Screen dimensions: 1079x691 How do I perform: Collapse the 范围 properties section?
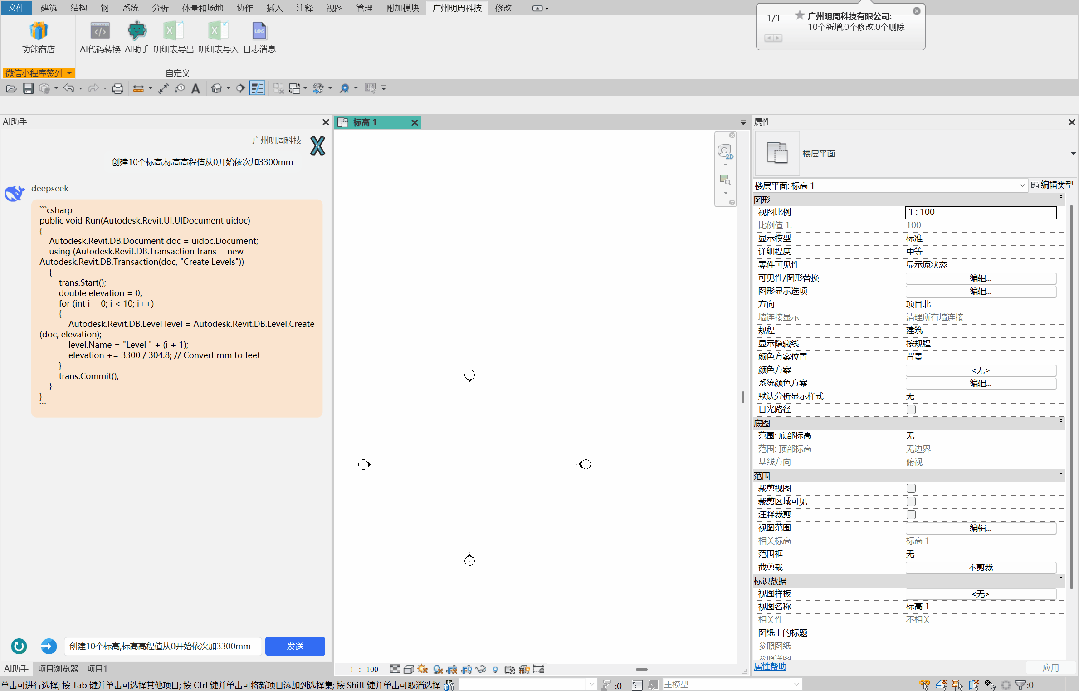[1060, 475]
